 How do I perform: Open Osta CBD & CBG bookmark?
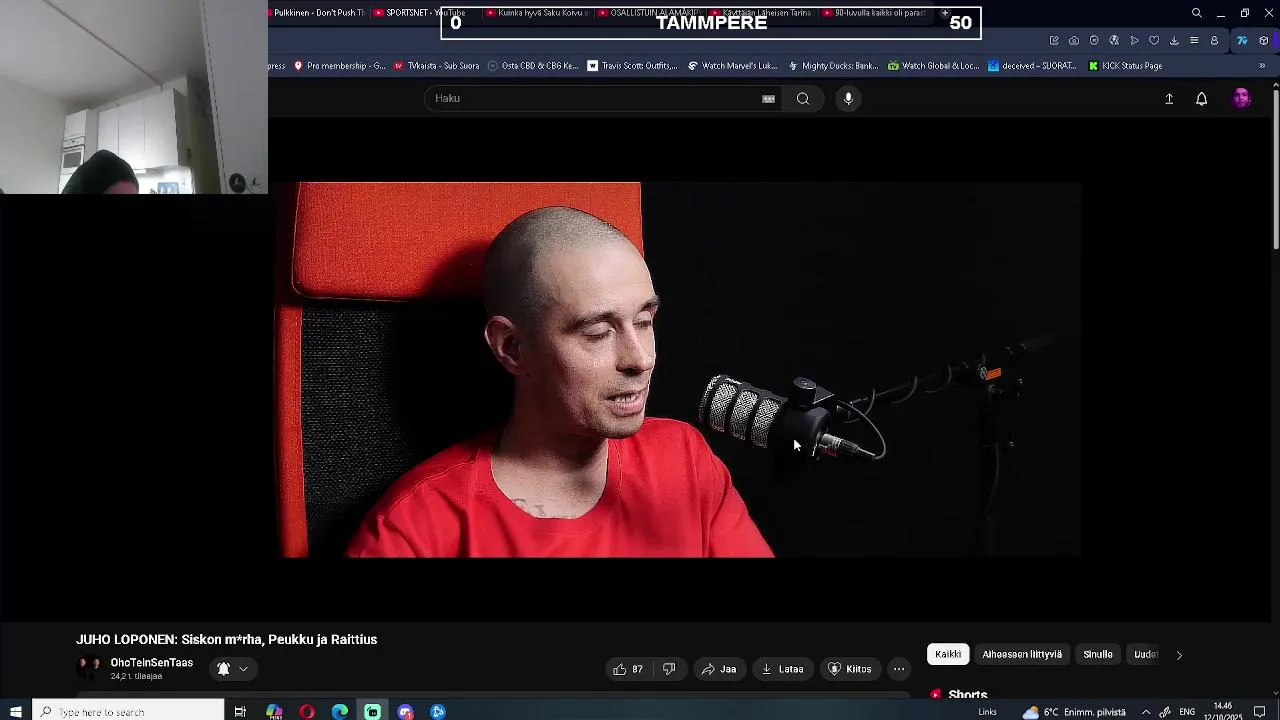click(533, 66)
